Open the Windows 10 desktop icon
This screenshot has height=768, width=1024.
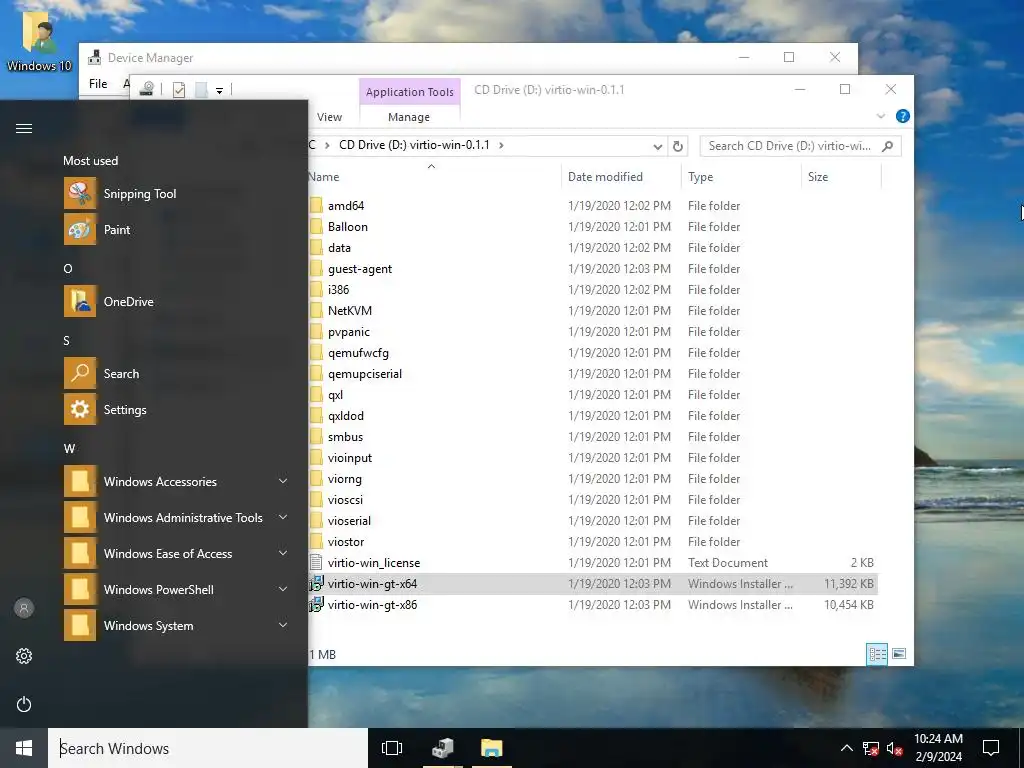pos(39,40)
